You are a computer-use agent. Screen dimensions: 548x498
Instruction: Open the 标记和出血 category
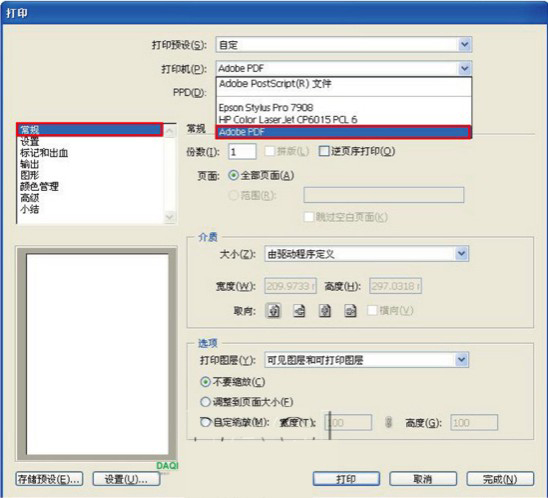(x=44, y=153)
